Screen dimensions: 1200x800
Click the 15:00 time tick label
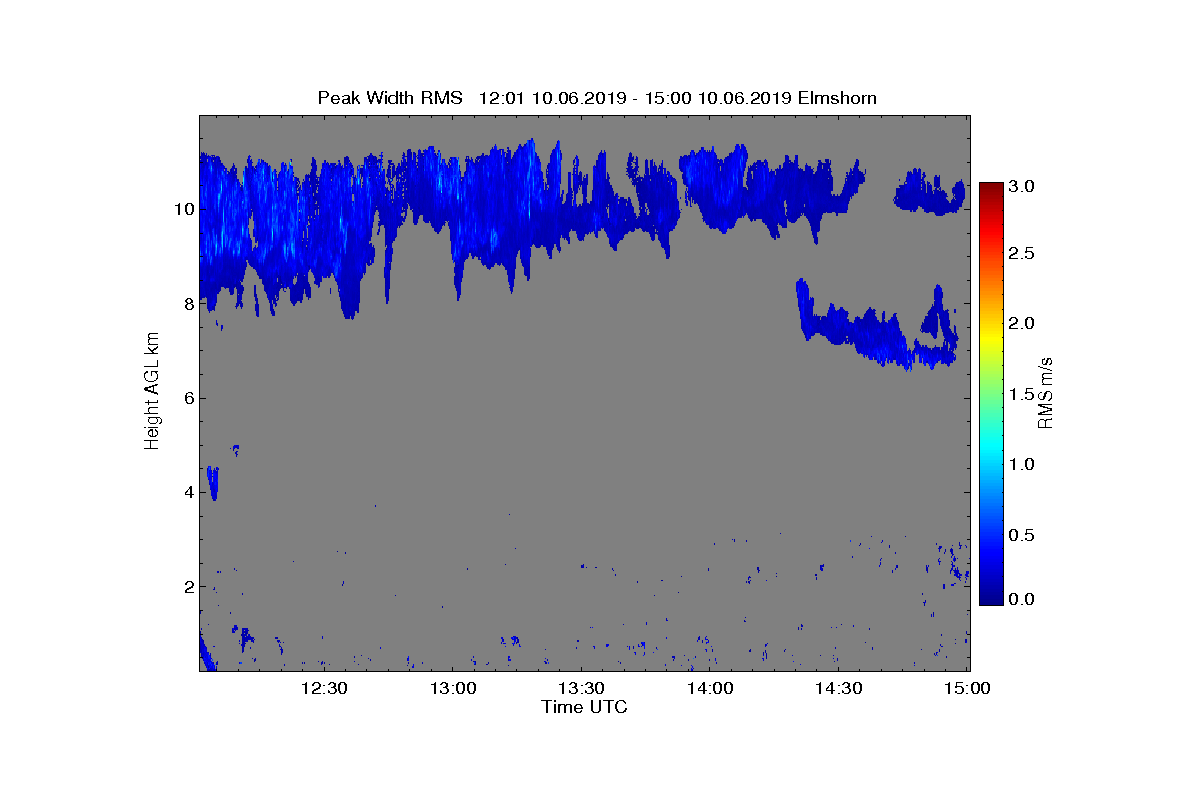(x=968, y=688)
